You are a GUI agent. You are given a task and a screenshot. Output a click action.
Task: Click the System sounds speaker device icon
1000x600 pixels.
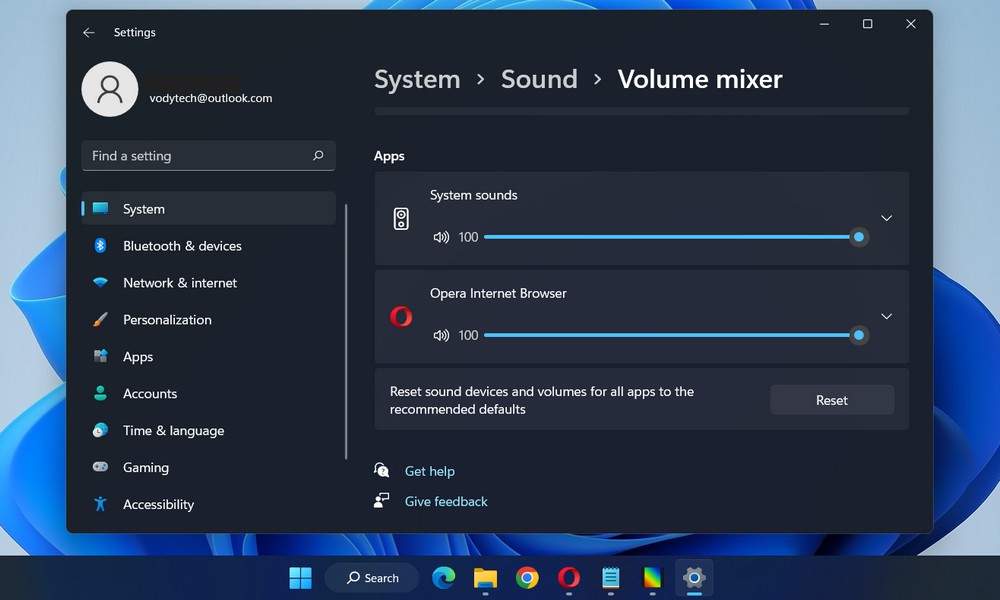pyautogui.click(x=401, y=219)
